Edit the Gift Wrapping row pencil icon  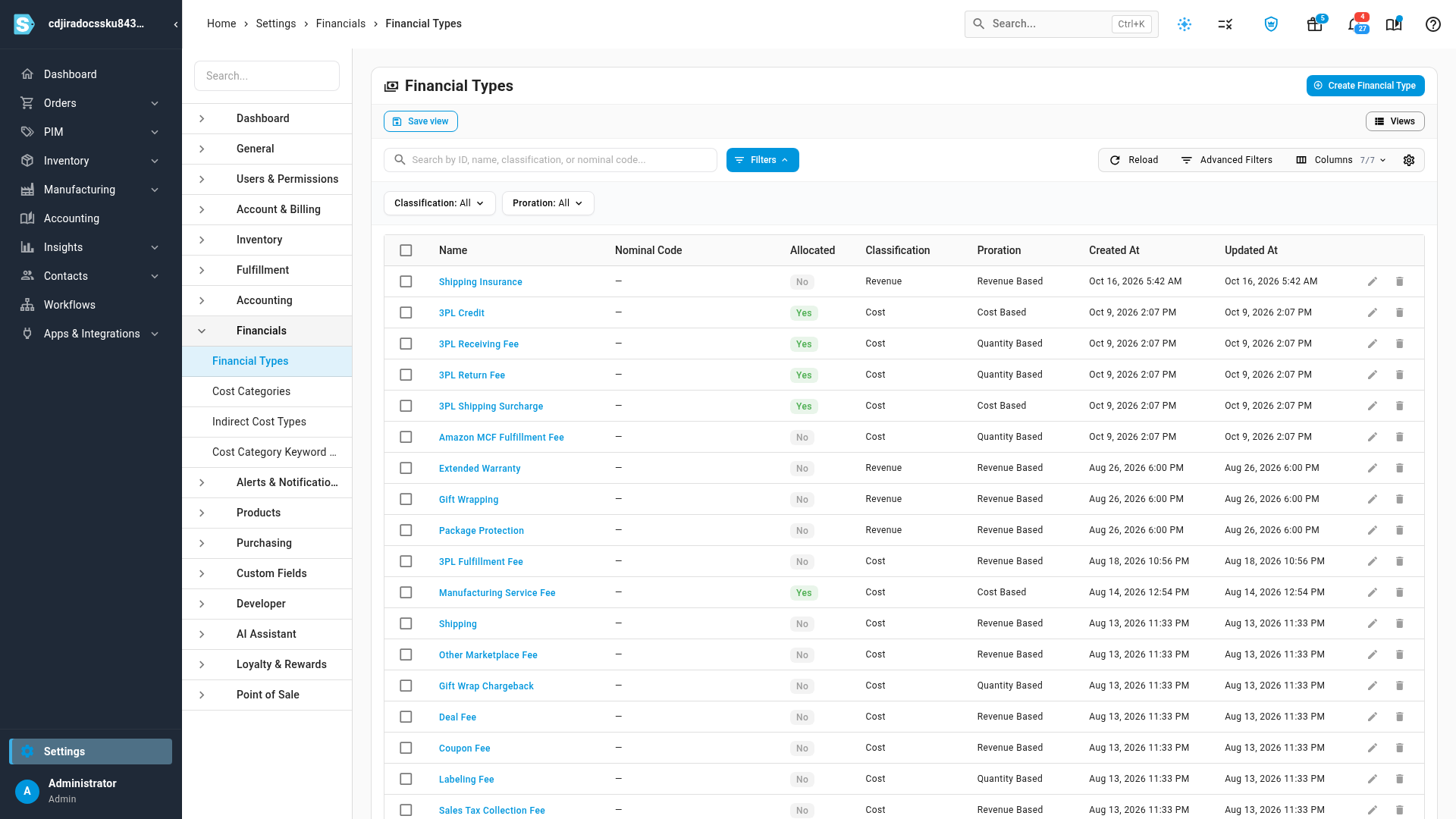[x=1373, y=499]
